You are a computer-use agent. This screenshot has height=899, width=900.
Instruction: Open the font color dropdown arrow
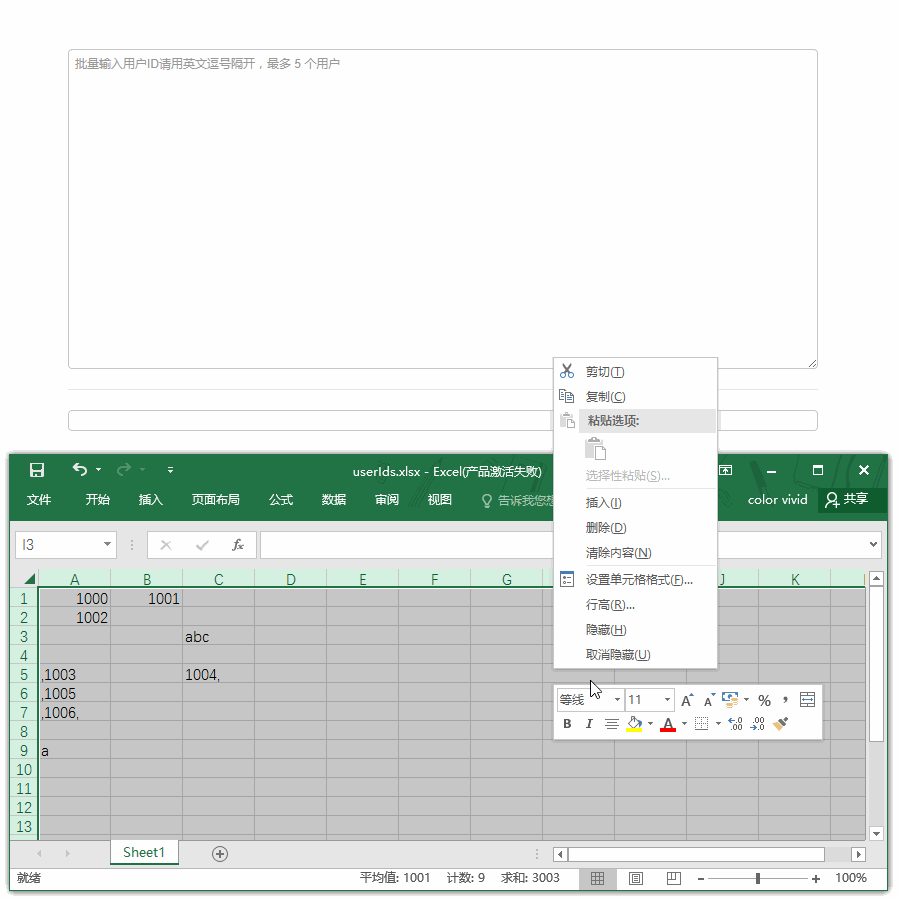pos(684,724)
